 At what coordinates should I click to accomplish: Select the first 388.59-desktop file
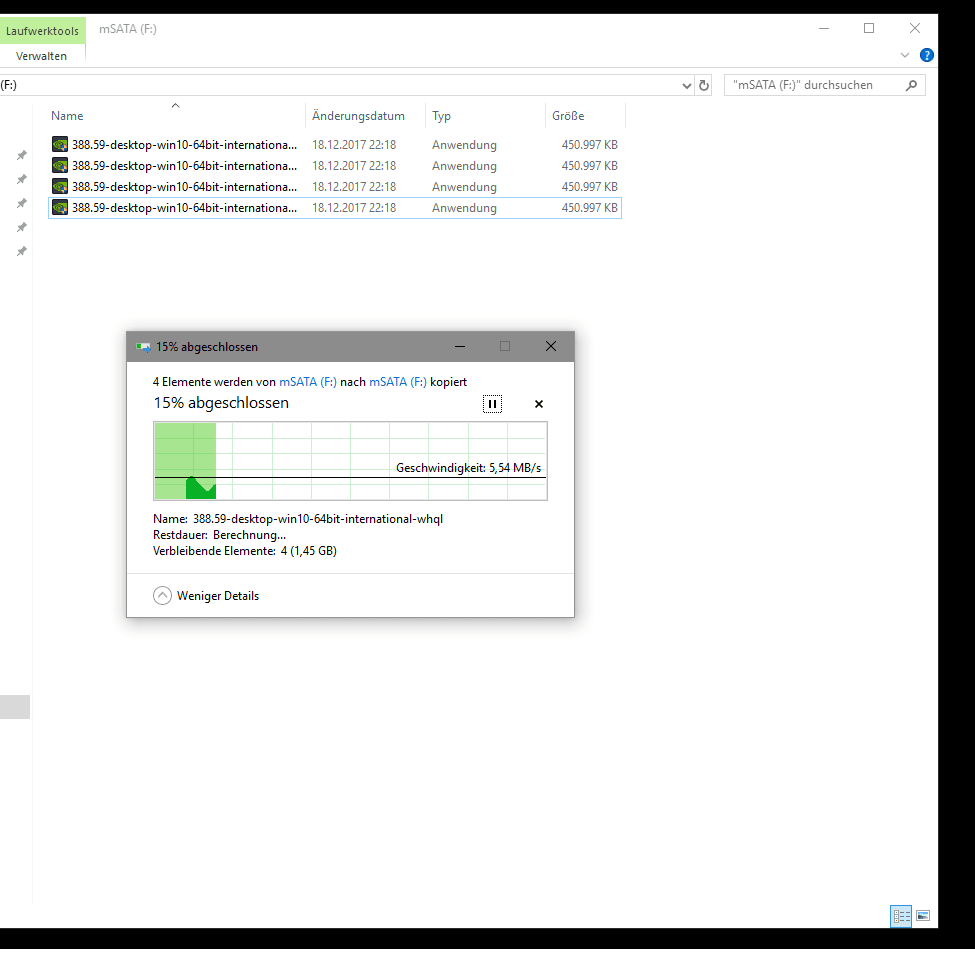[335, 145]
